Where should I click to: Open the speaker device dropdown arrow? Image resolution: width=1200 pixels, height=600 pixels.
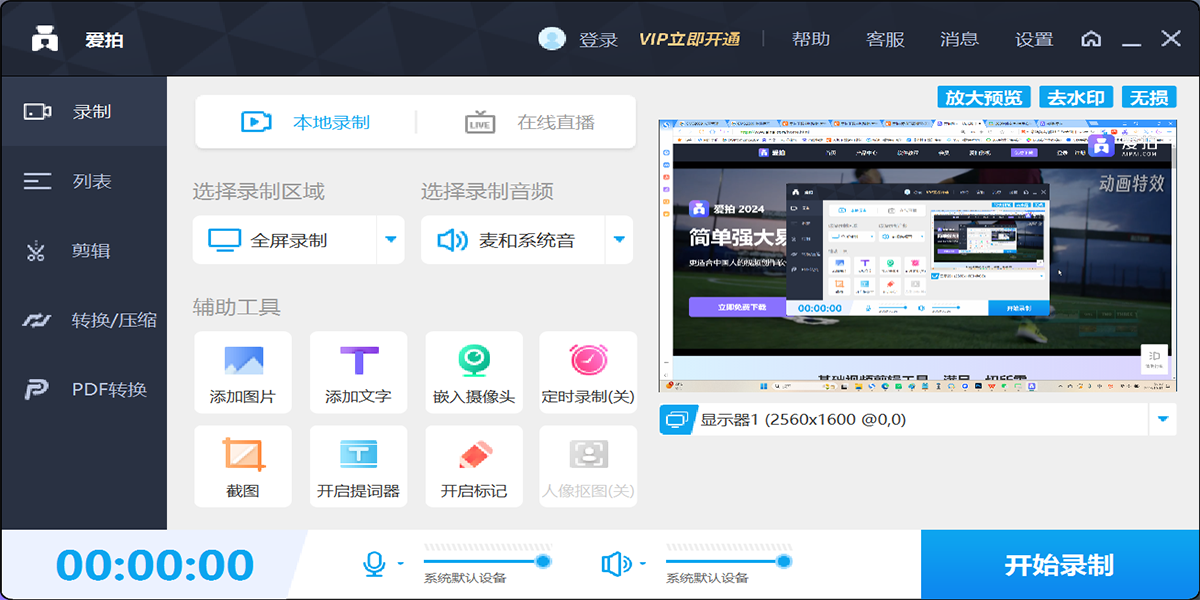point(643,564)
